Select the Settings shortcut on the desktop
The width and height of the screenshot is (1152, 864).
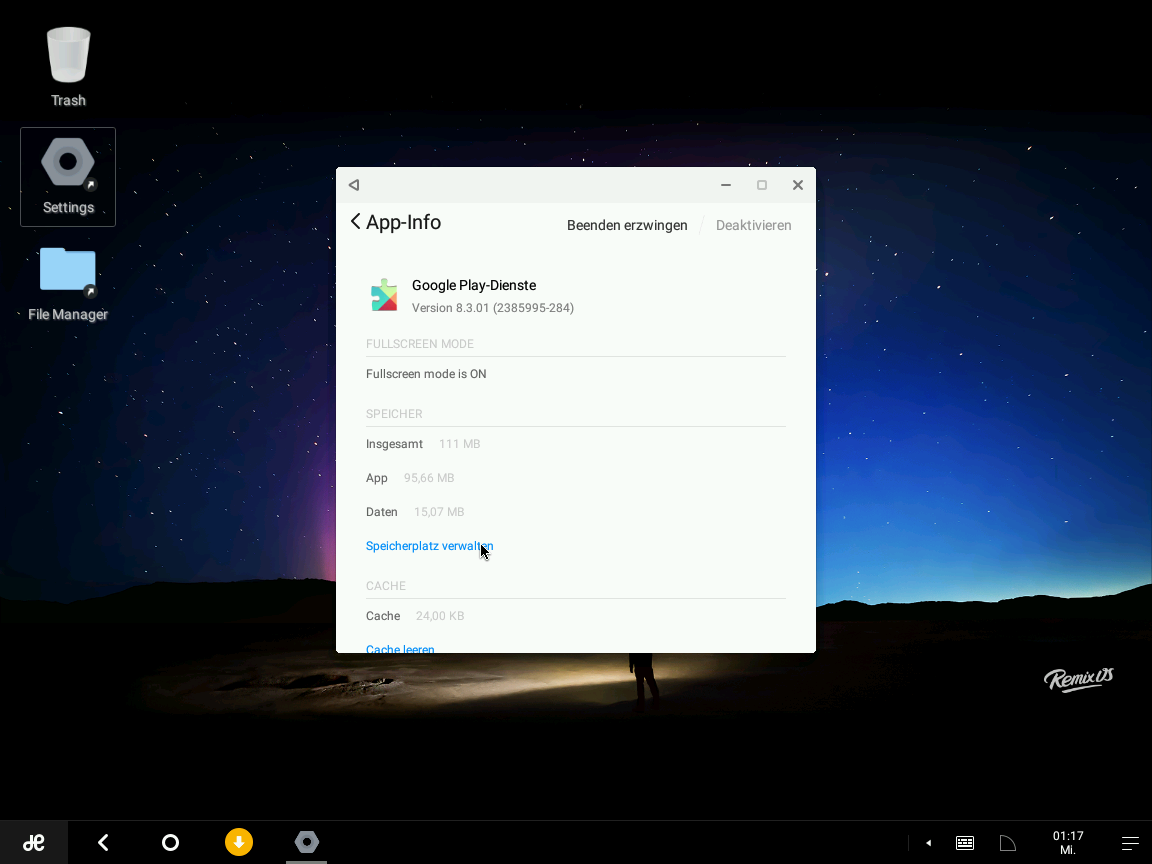point(68,162)
